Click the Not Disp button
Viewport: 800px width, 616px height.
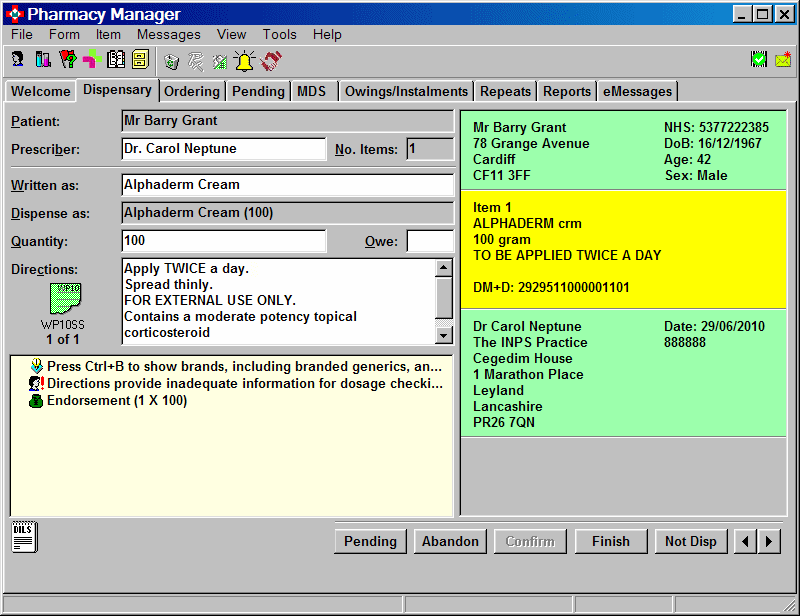point(690,541)
